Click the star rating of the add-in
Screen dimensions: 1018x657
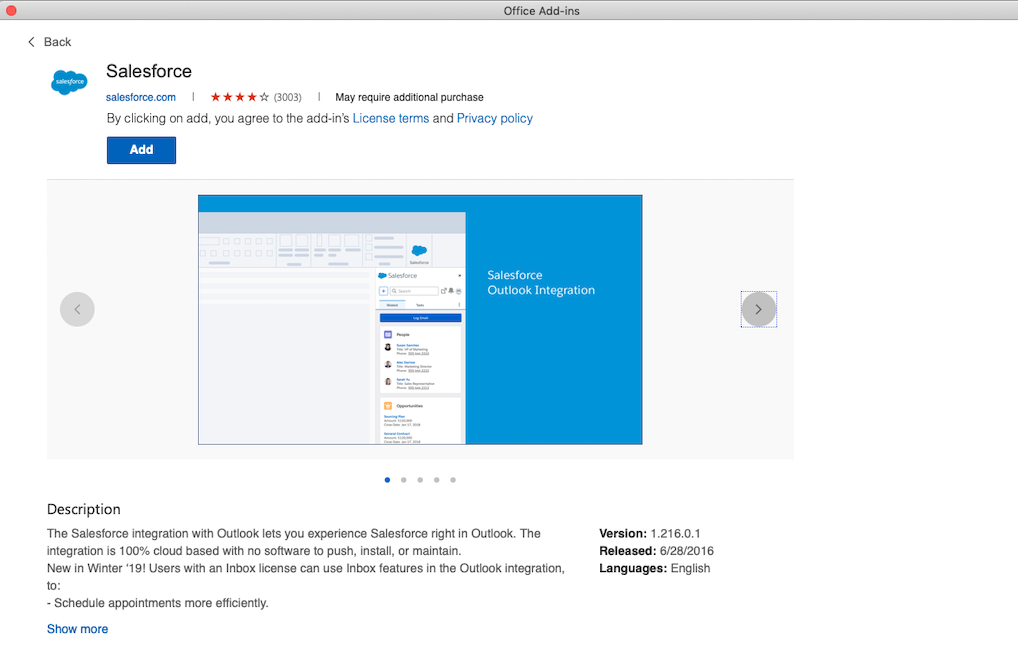point(240,97)
